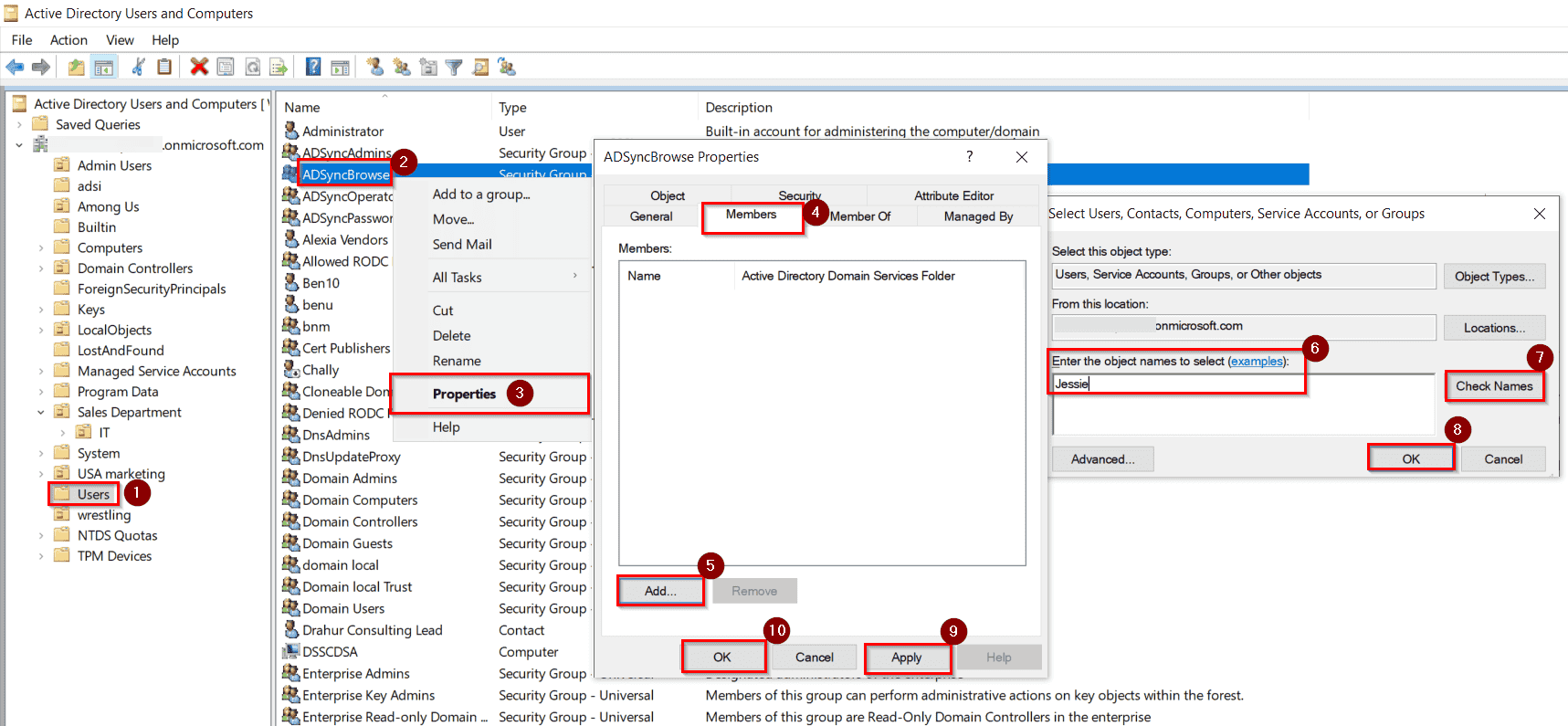Click the create new user icon
Screen dimensions: 1568x726
pos(374,67)
